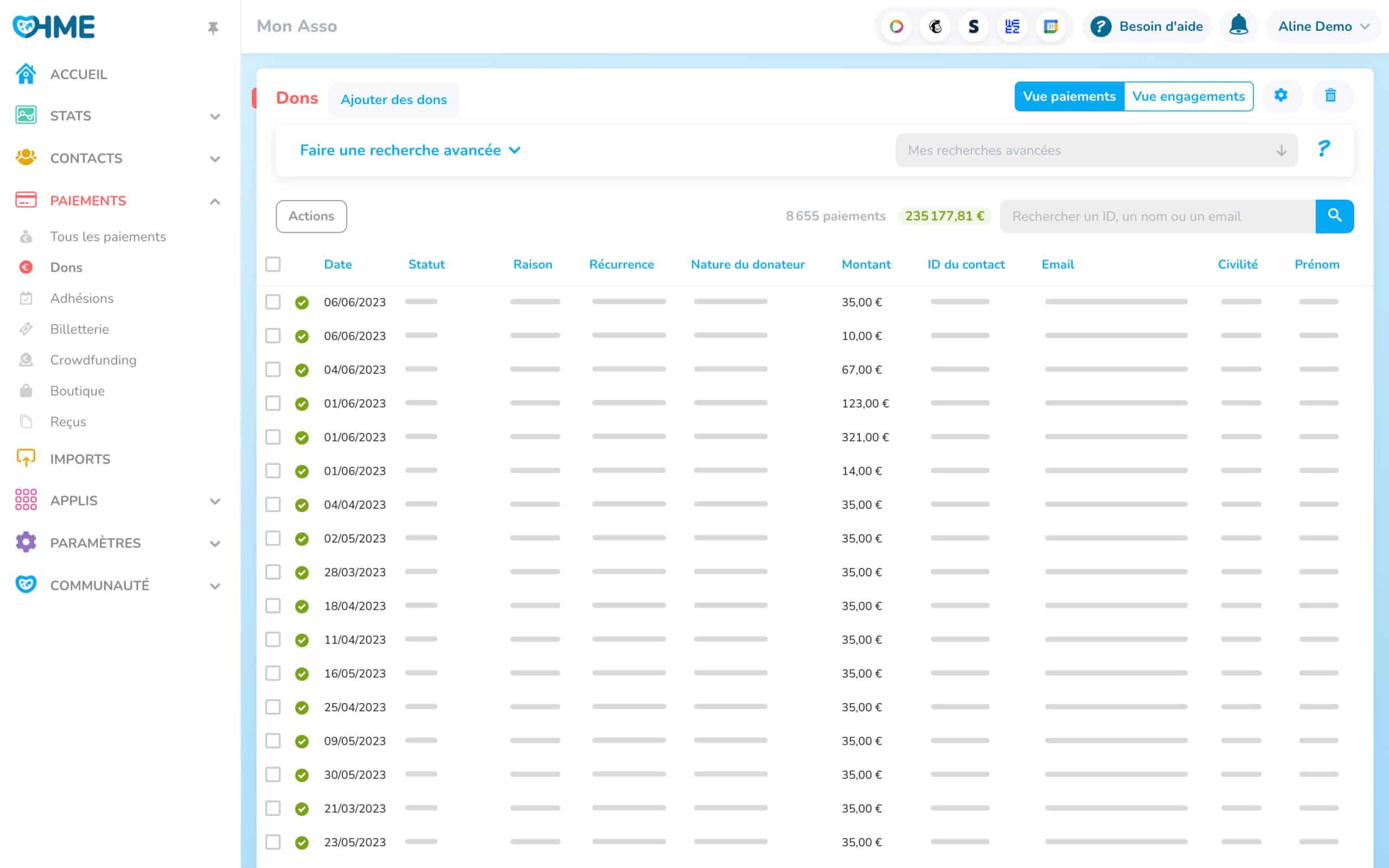Image resolution: width=1389 pixels, height=868 pixels.
Task: Expand Faire une recherche avancée
Action: tap(410, 150)
